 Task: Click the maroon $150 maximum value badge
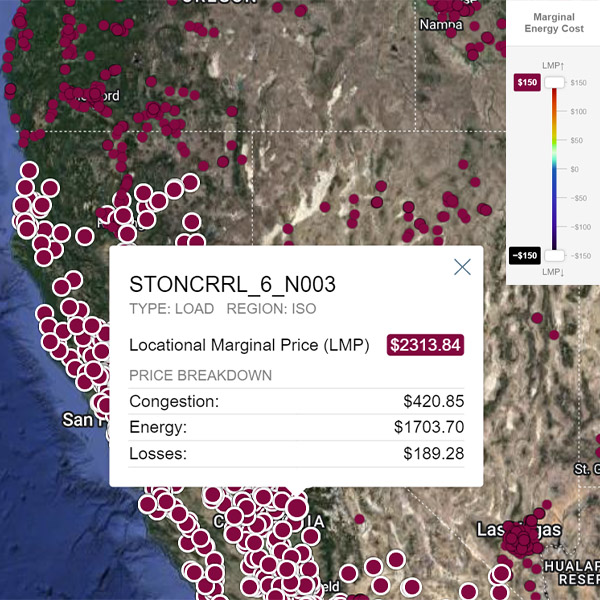[526, 82]
